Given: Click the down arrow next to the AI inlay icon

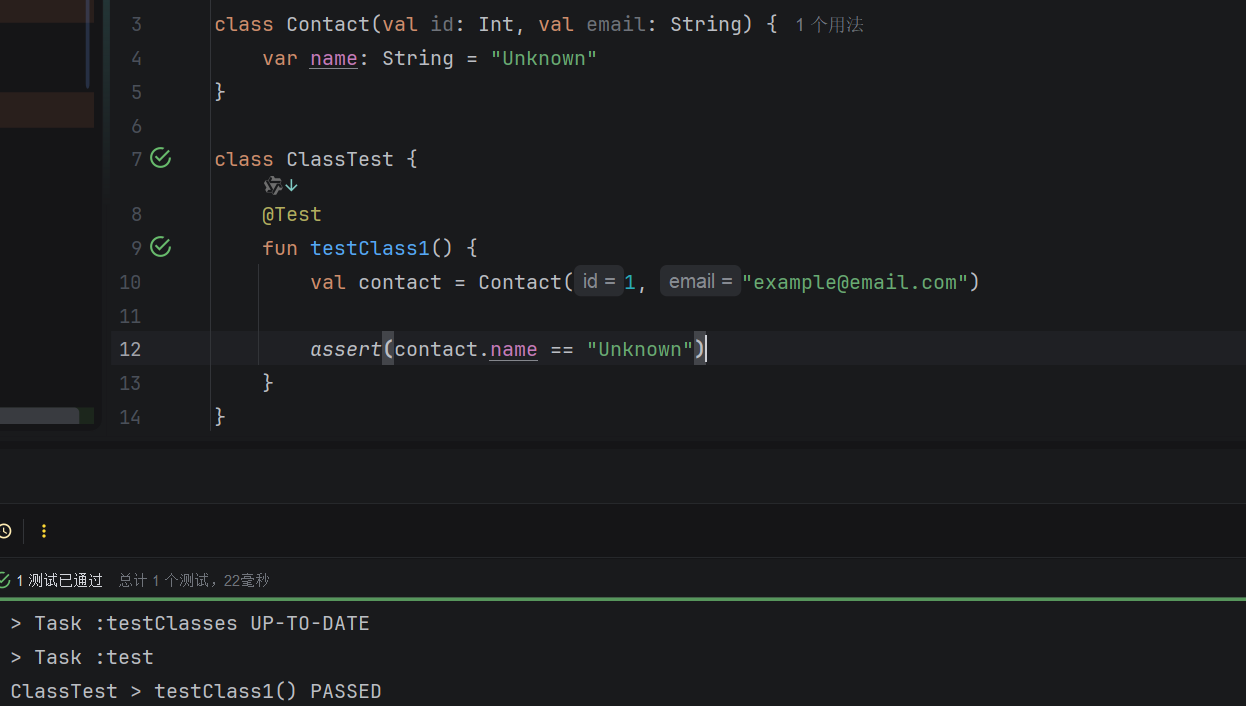Looking at the screenshot, I should [x=292, y=185].
